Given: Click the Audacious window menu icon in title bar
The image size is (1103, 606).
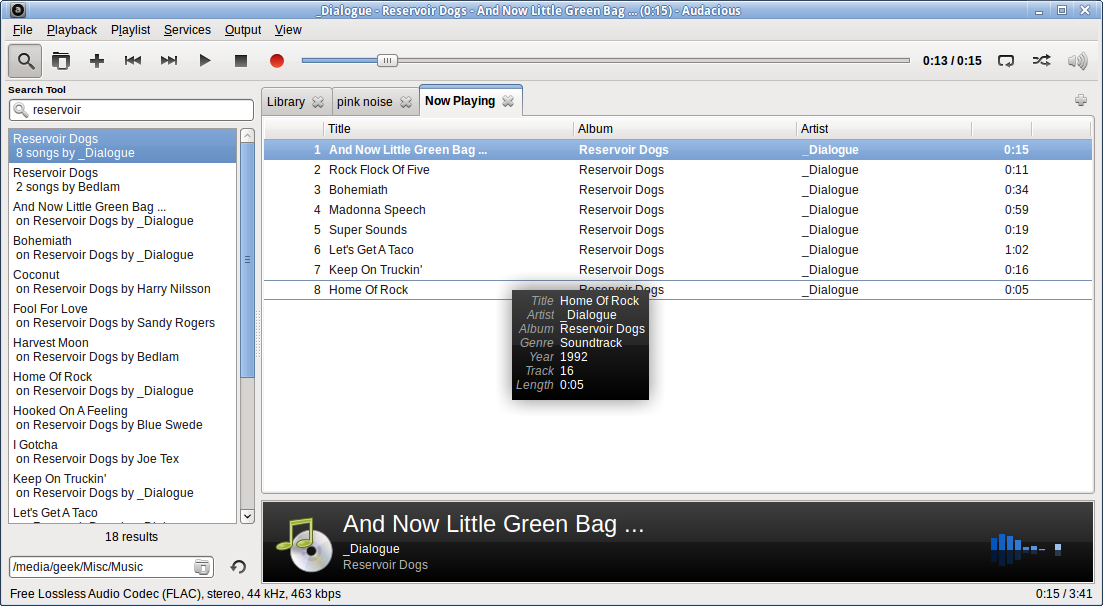Looking at the screenshot, I should click(x=18, y=10).
